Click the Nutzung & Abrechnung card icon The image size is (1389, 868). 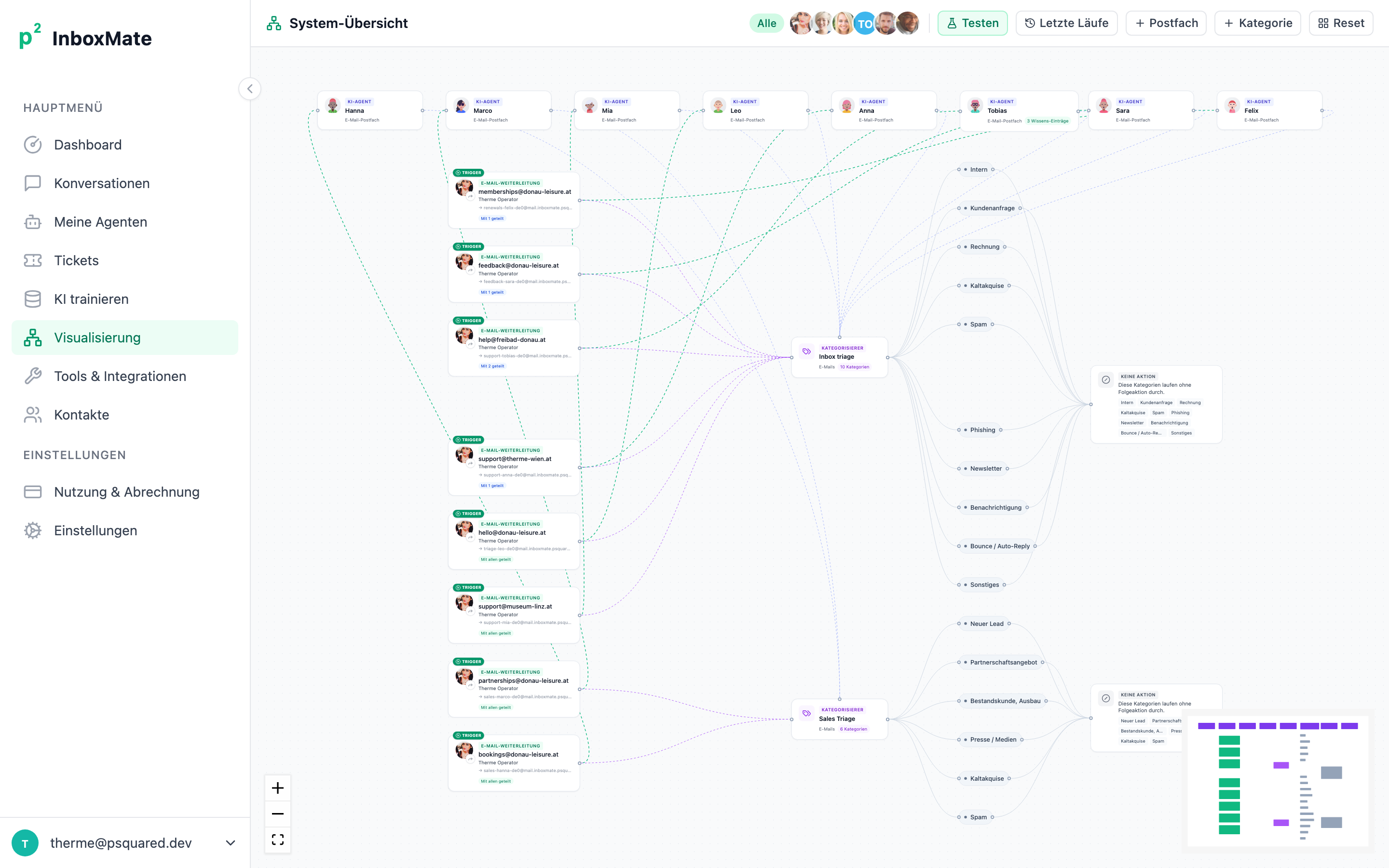coord(33,492)
